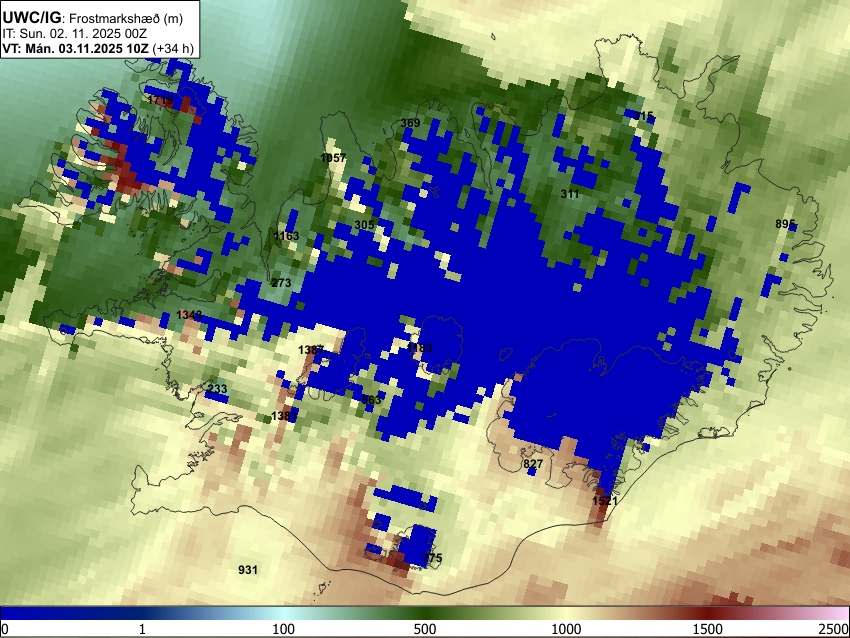Click the color scale label 2500
The image size is (850, 638).
(834, 629)
